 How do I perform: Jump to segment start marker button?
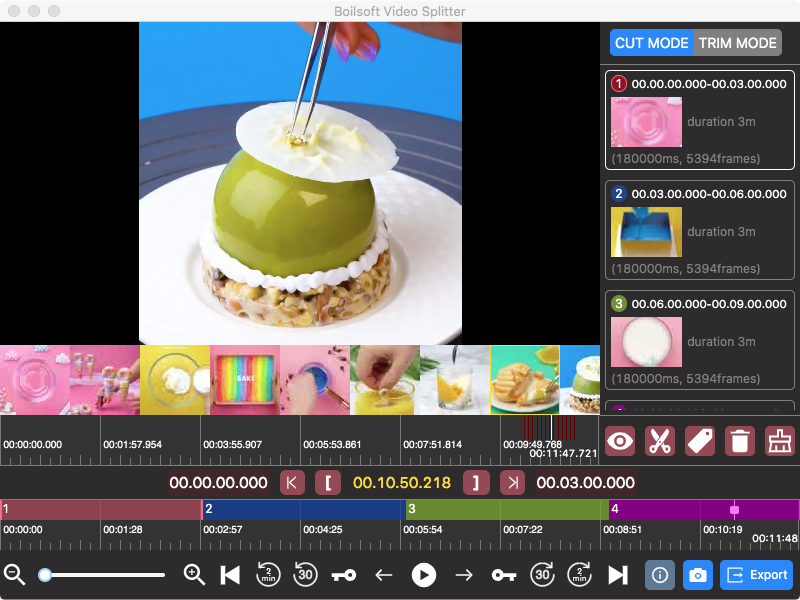pyautogui.click(x=292, y=483)
